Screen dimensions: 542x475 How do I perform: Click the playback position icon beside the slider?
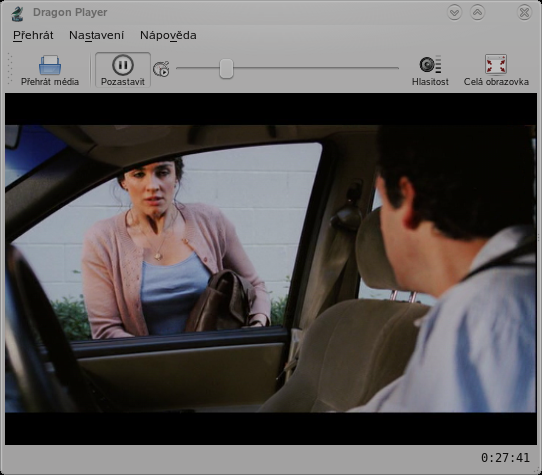click(x=161, y=69)
